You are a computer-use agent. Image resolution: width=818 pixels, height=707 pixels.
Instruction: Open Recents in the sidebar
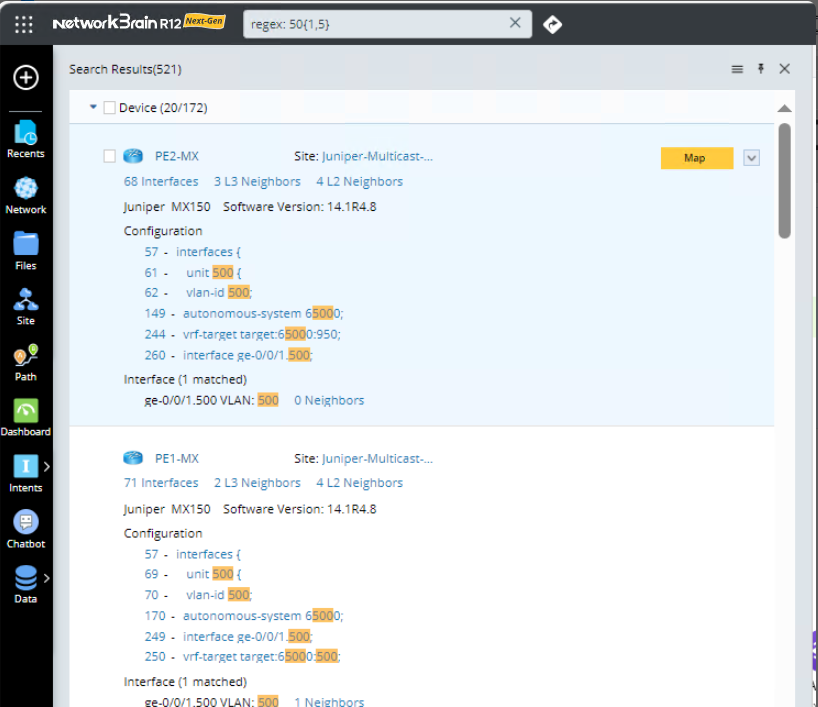pos(26,138)
